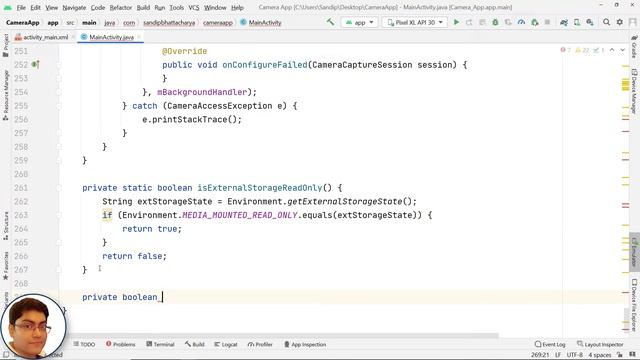Open the Build tool window
Screen dimensions: 640x360
(194, 344)
